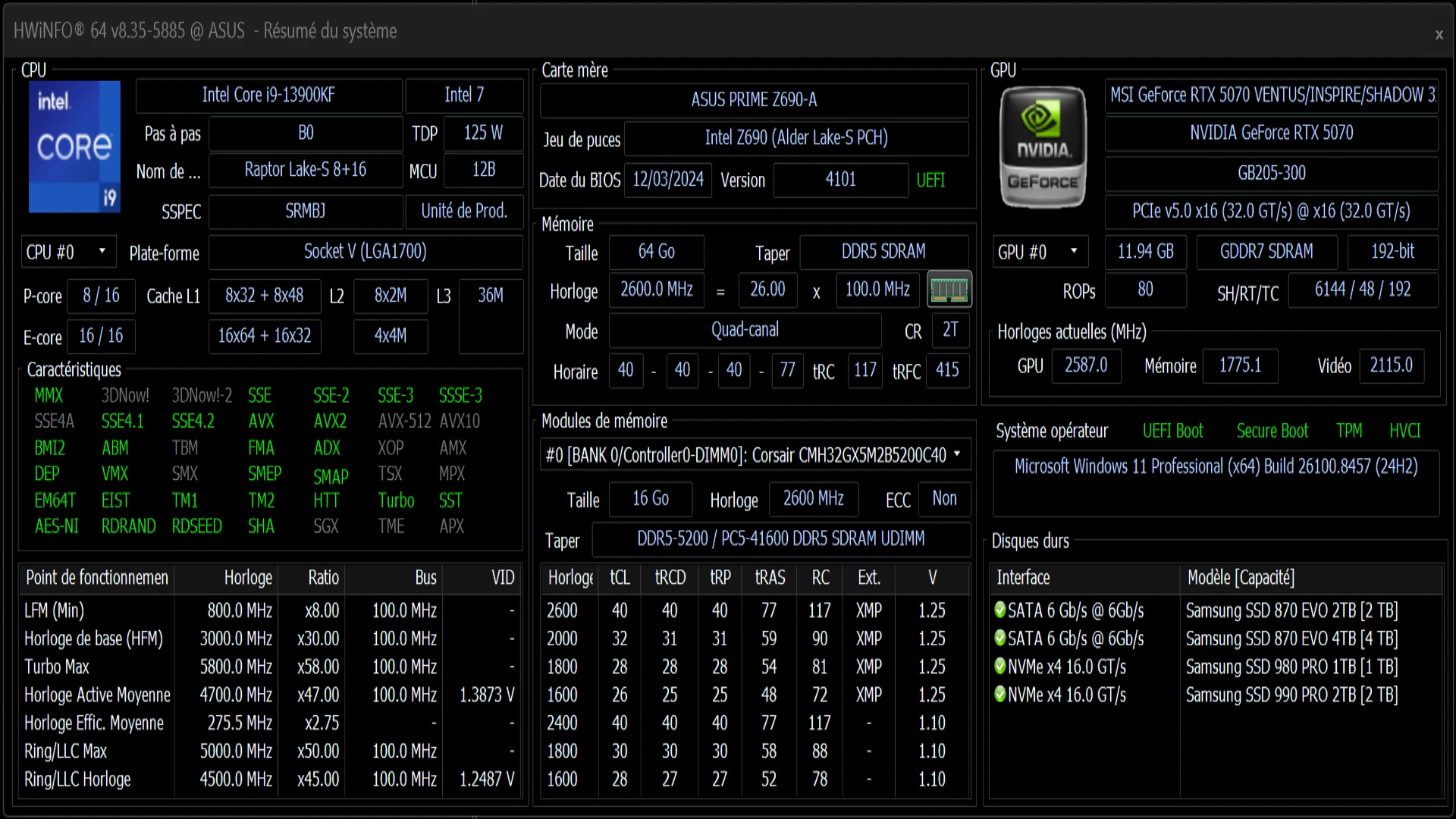This screenshot has height=819, width=1456.
Task: Click the ASUS PRIME Z690-A motherboard field
Action: [x=754, y=99]
